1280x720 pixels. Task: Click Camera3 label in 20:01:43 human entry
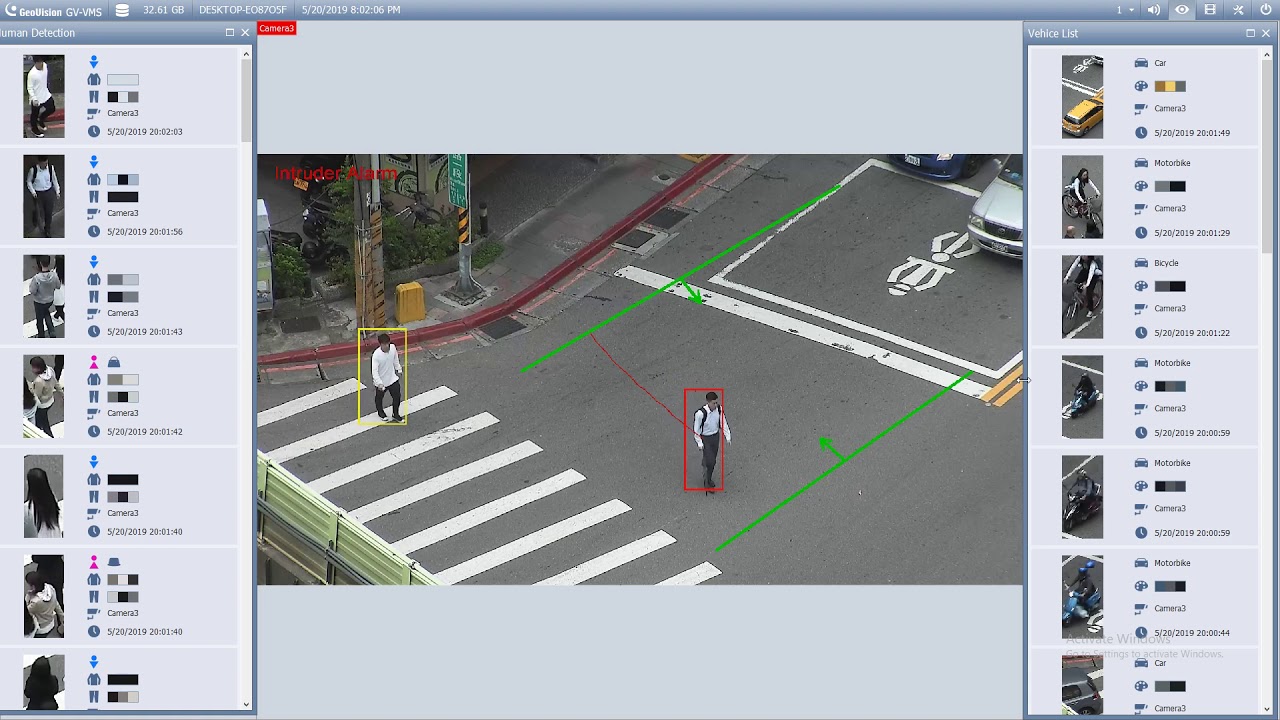click(123, 313)
